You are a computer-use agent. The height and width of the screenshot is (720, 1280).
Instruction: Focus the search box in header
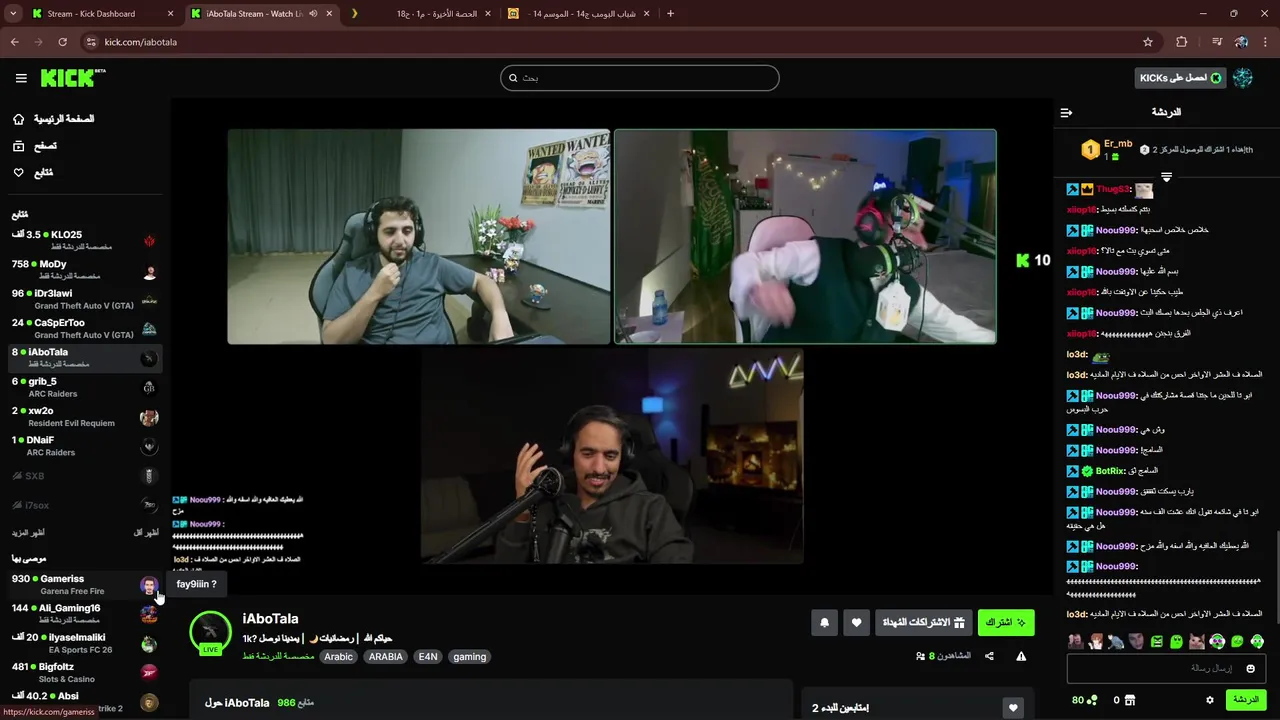coord(640,78)
